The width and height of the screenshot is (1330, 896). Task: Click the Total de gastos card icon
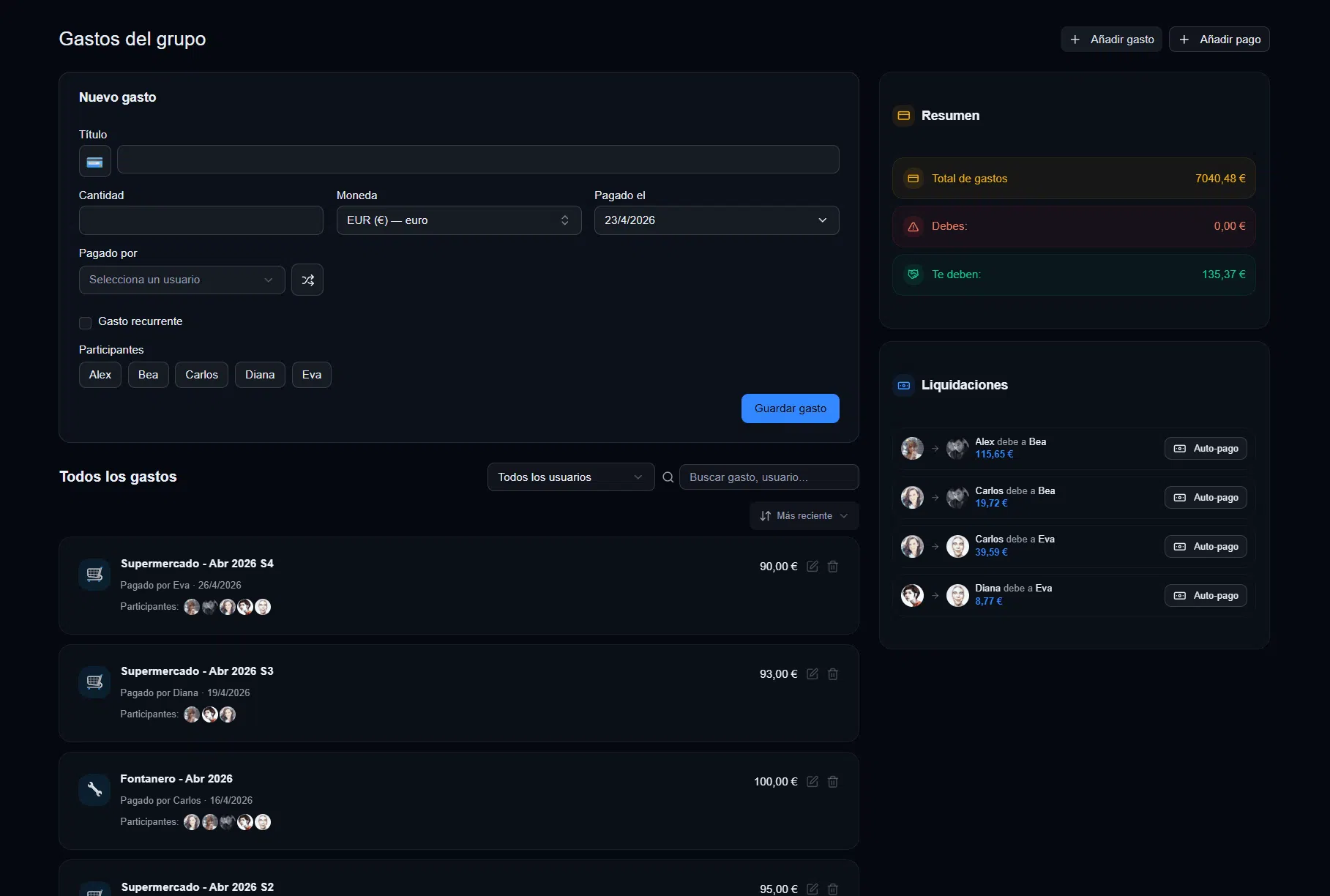click(914, 179)
